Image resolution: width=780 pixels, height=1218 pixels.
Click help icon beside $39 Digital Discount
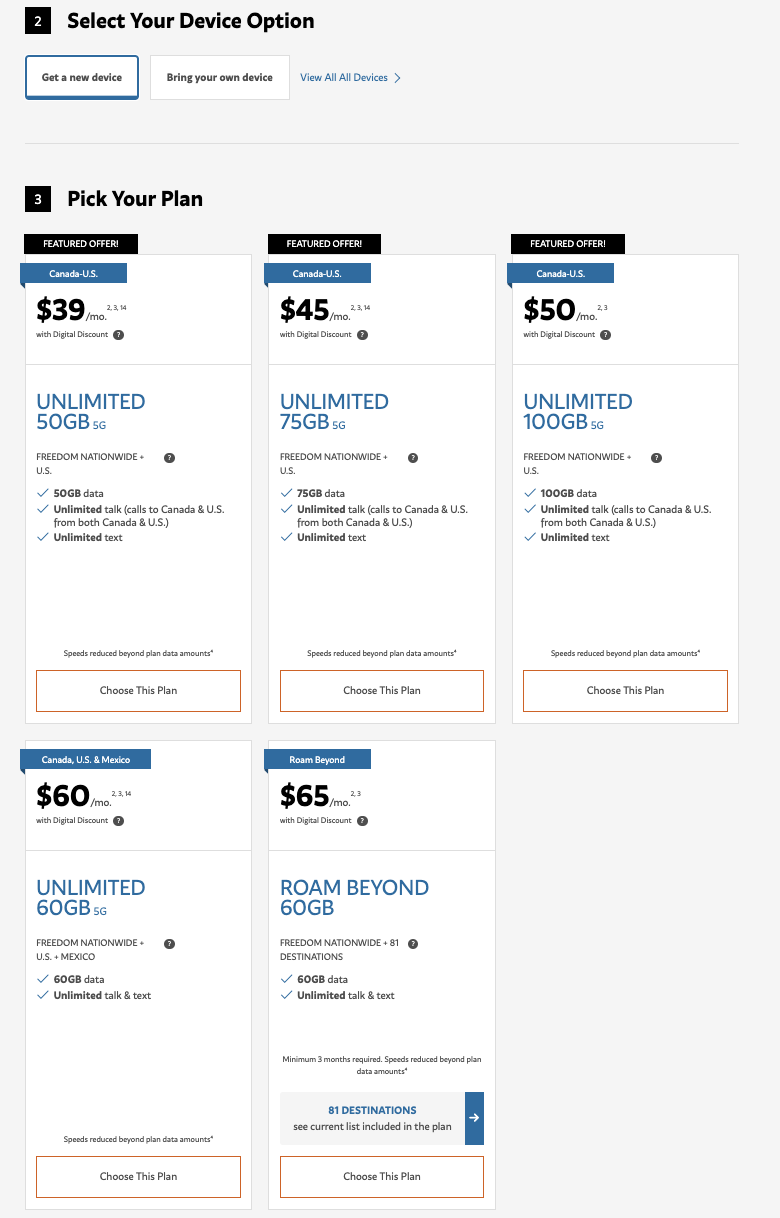click(x=119, y=335)
